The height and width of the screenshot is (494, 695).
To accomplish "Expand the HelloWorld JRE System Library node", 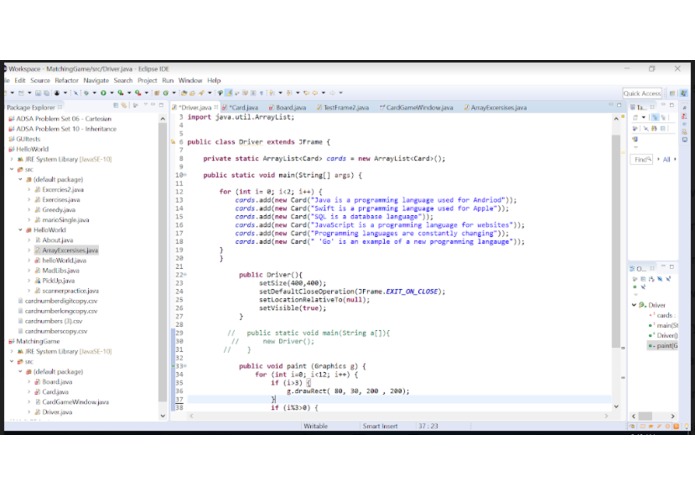I will [x=12, y=159].
